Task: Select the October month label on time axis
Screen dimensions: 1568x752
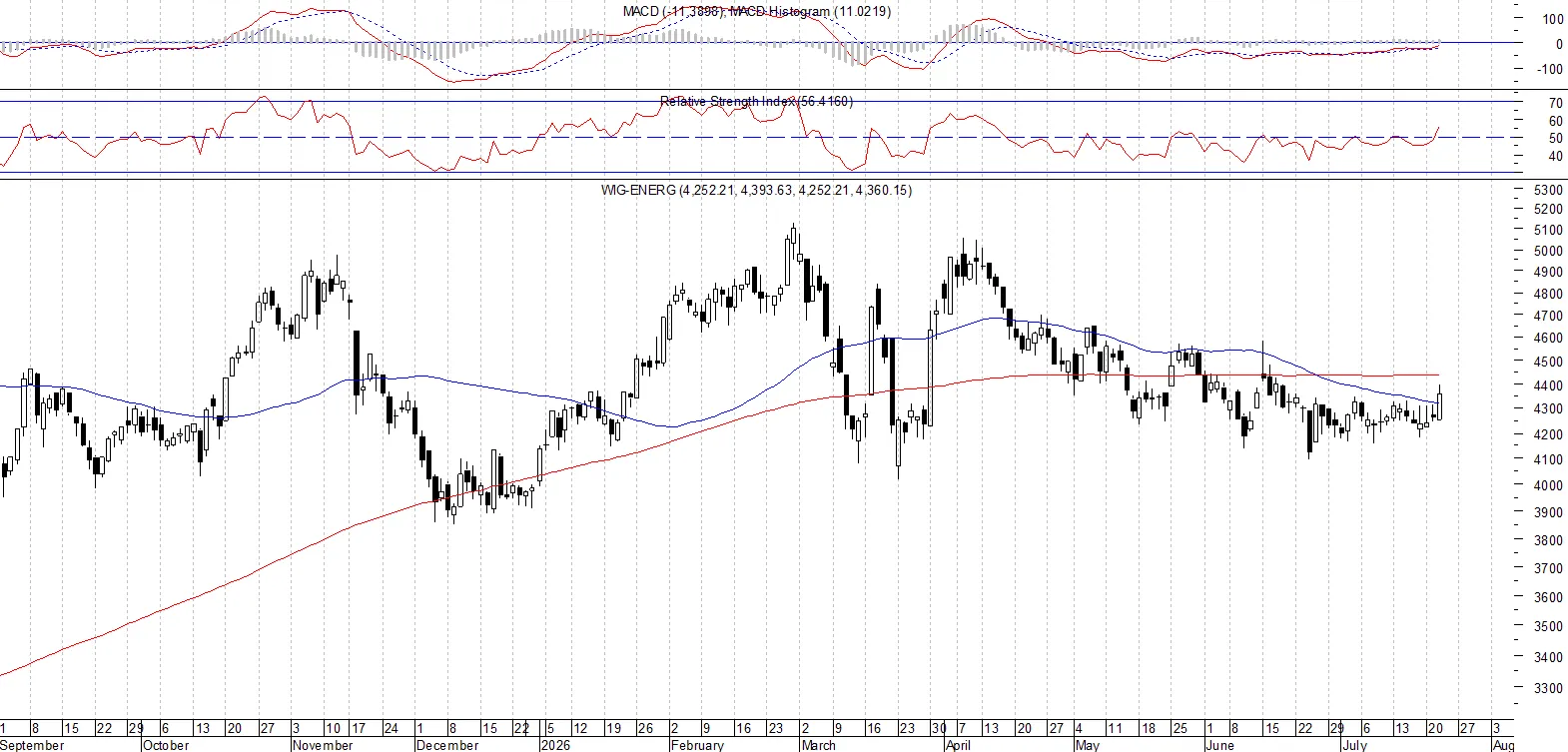Action: 166,745
